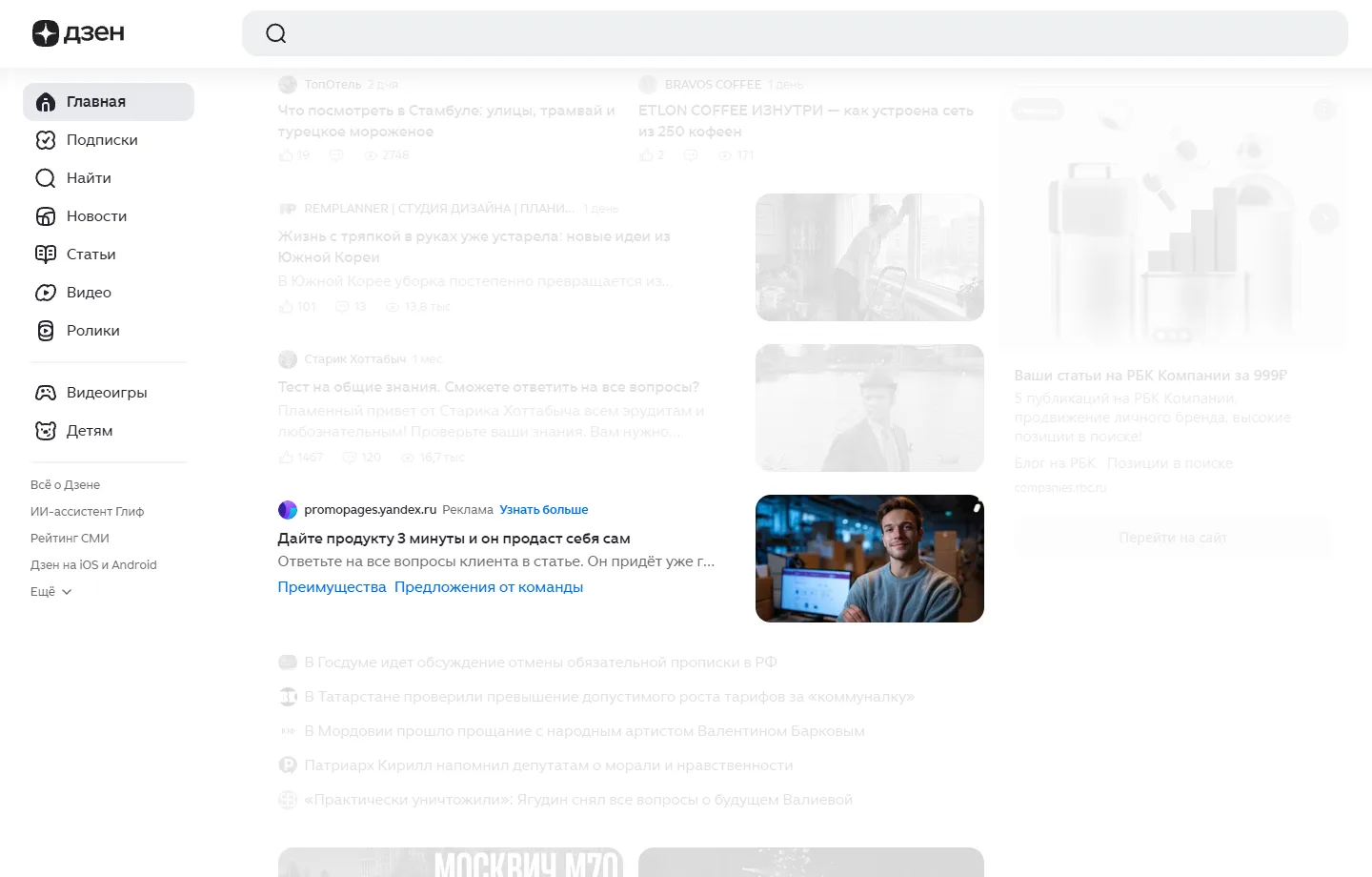Open the Всё о Дзене link
The width and height of the screenshot is (1372, 877).
pyautogui.click(x=65, y=485)
